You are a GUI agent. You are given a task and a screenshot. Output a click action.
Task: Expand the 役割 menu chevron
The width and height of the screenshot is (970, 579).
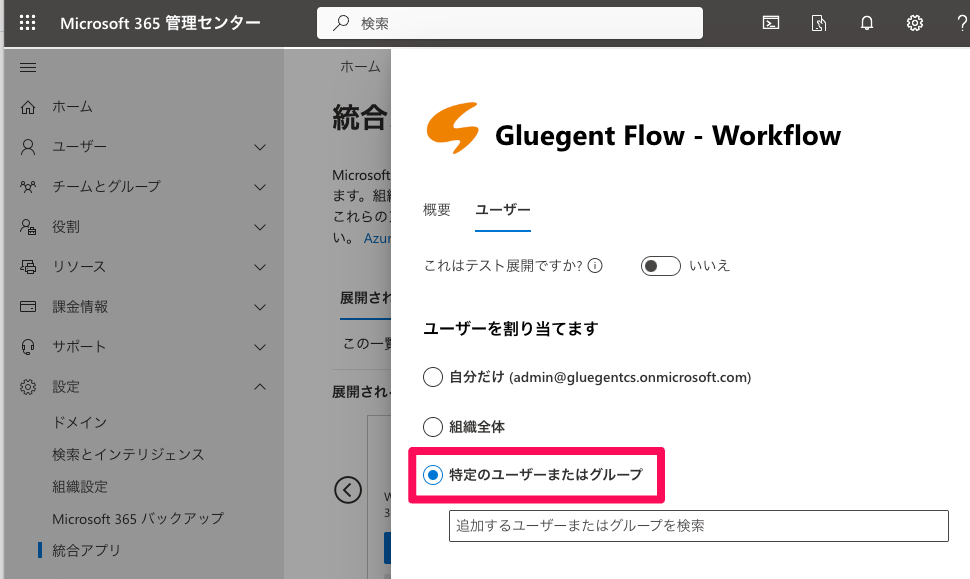pos(260,227)
